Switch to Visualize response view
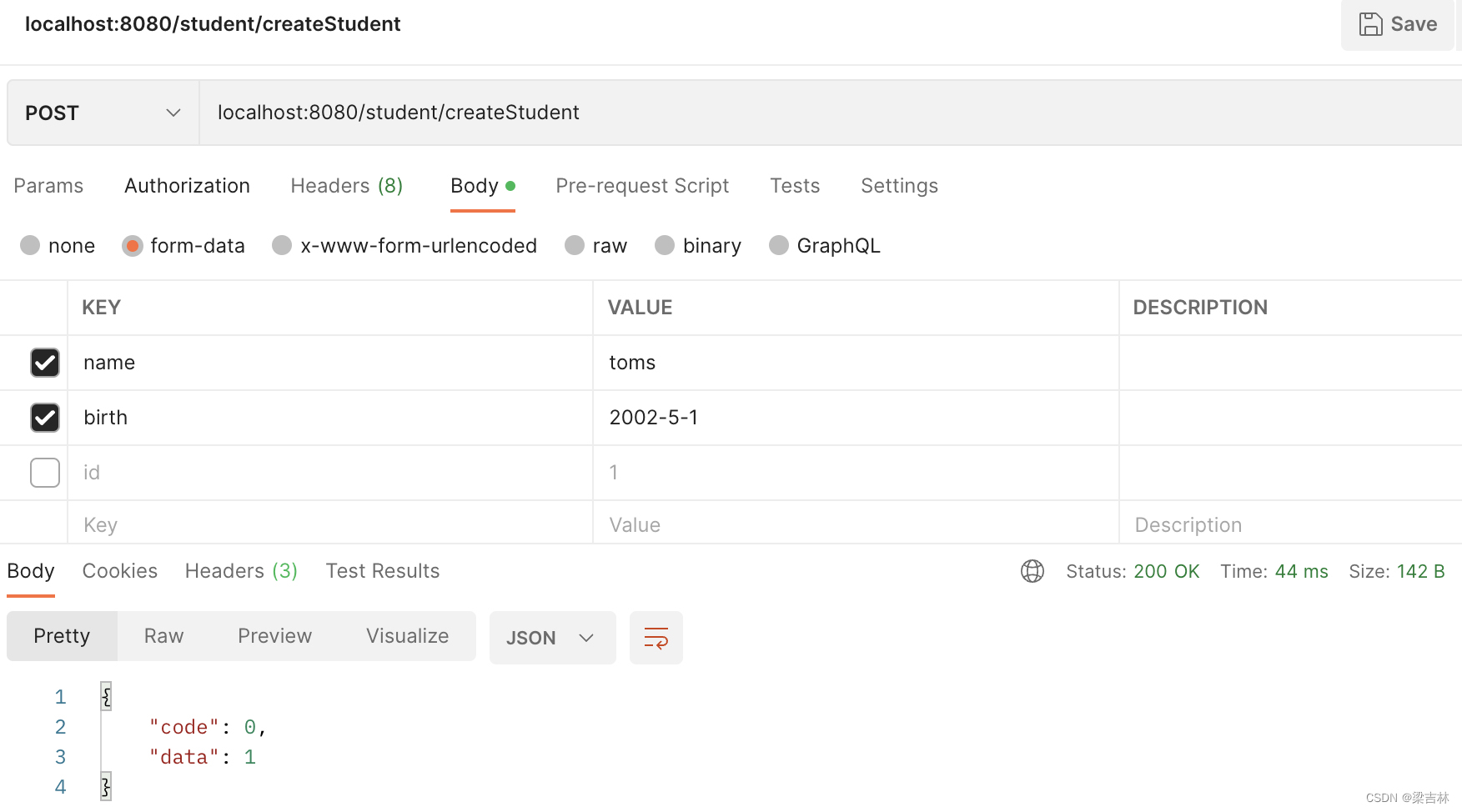This screenshot has width=1462, height=812. click(x=407, y=636)
